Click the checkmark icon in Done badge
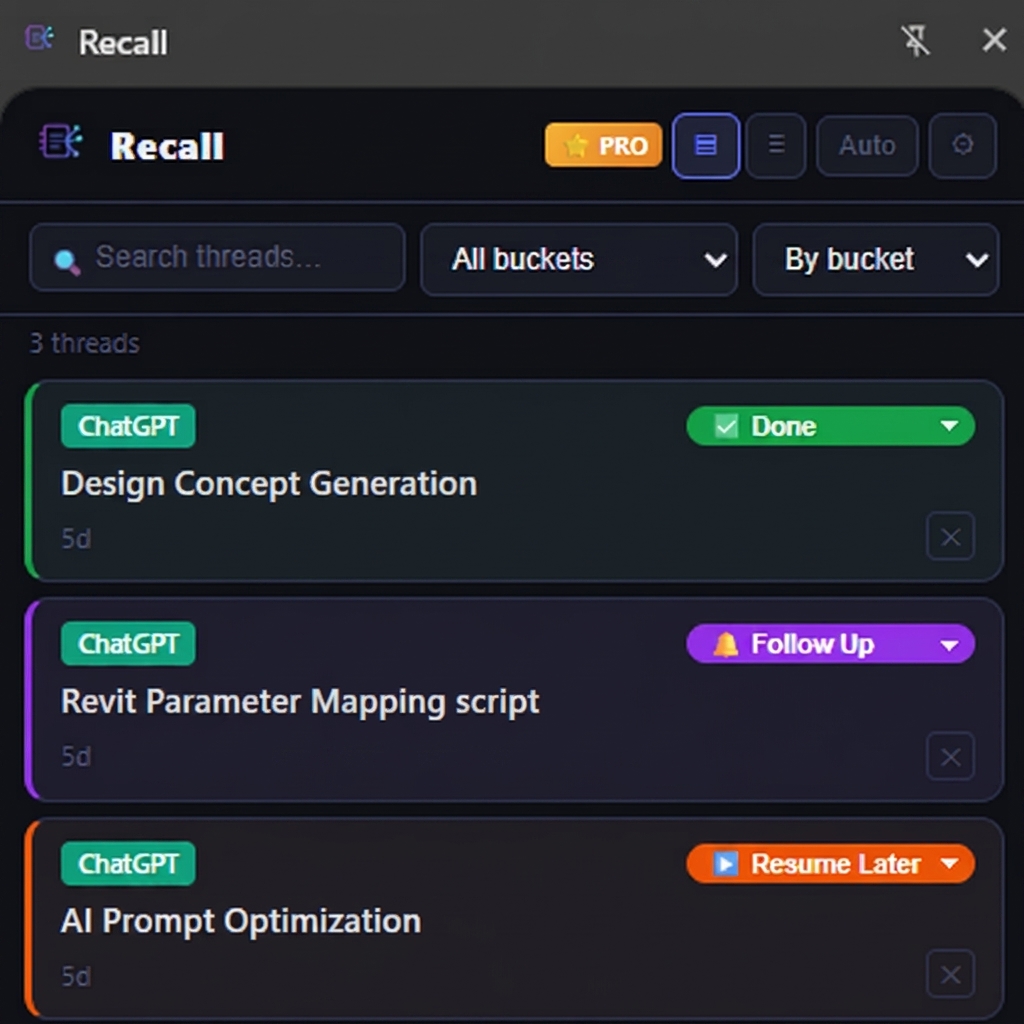 pos(726,426)
